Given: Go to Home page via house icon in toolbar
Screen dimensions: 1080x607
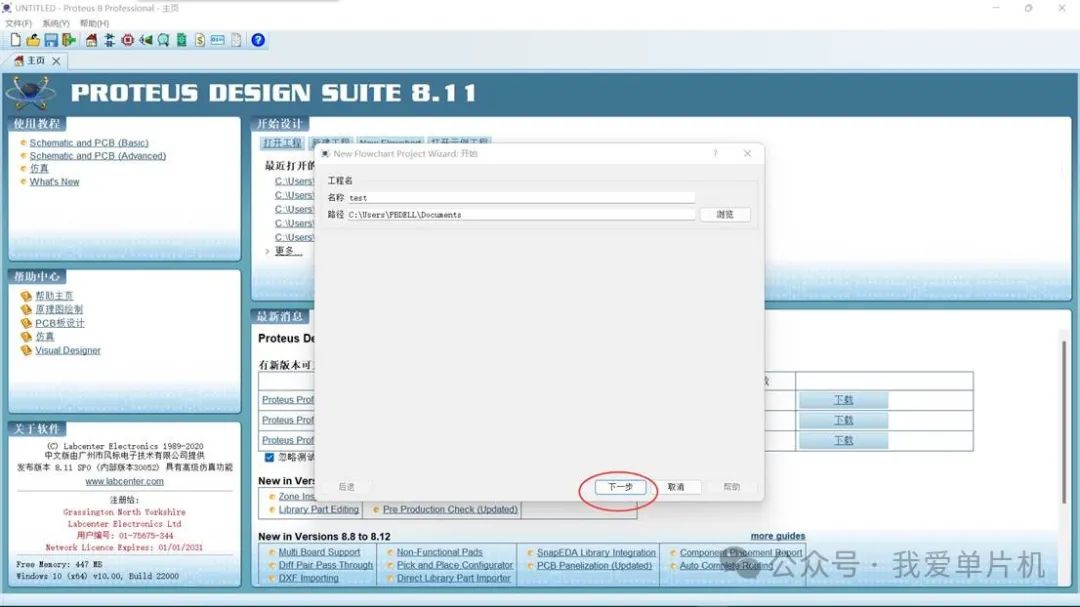Looking at the screenshot, I should pos(91,40).
